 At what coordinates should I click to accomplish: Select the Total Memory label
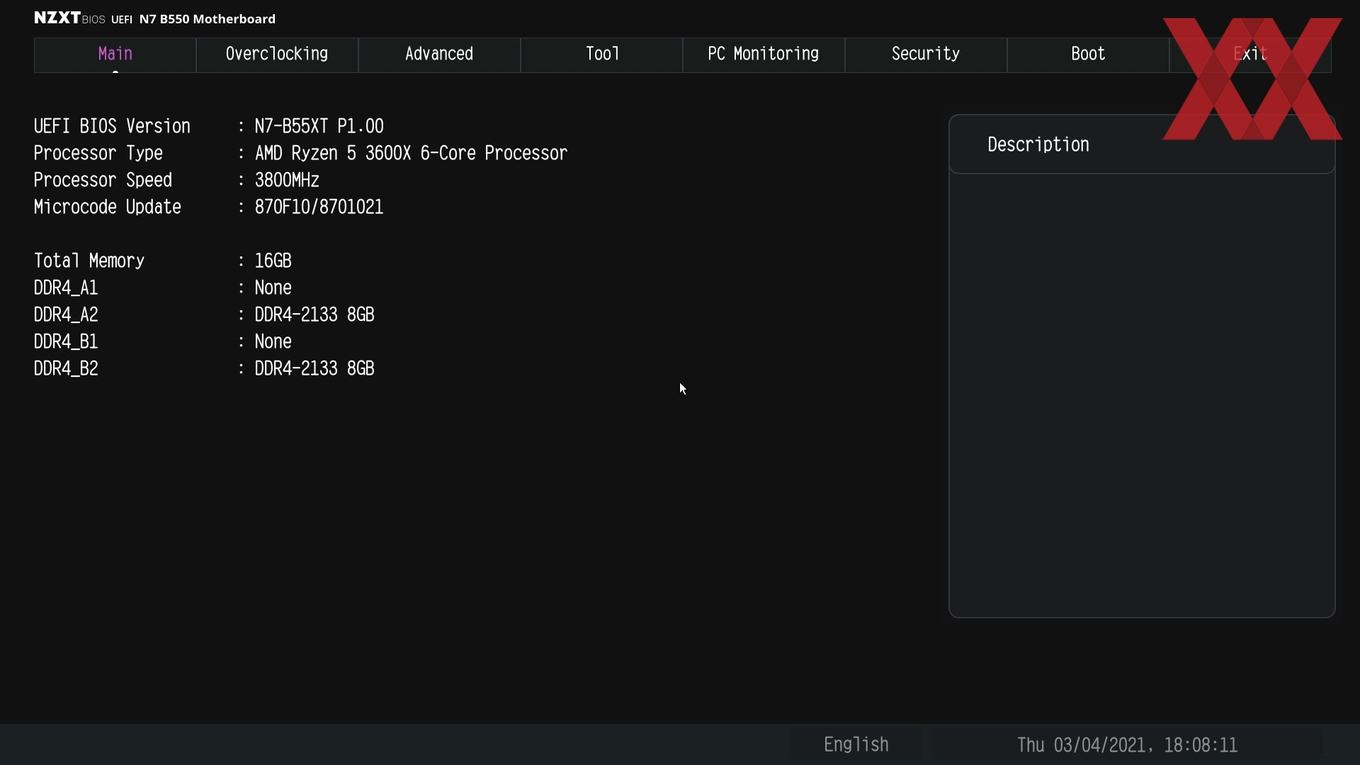pyautogui.click(x=89, y=261)
